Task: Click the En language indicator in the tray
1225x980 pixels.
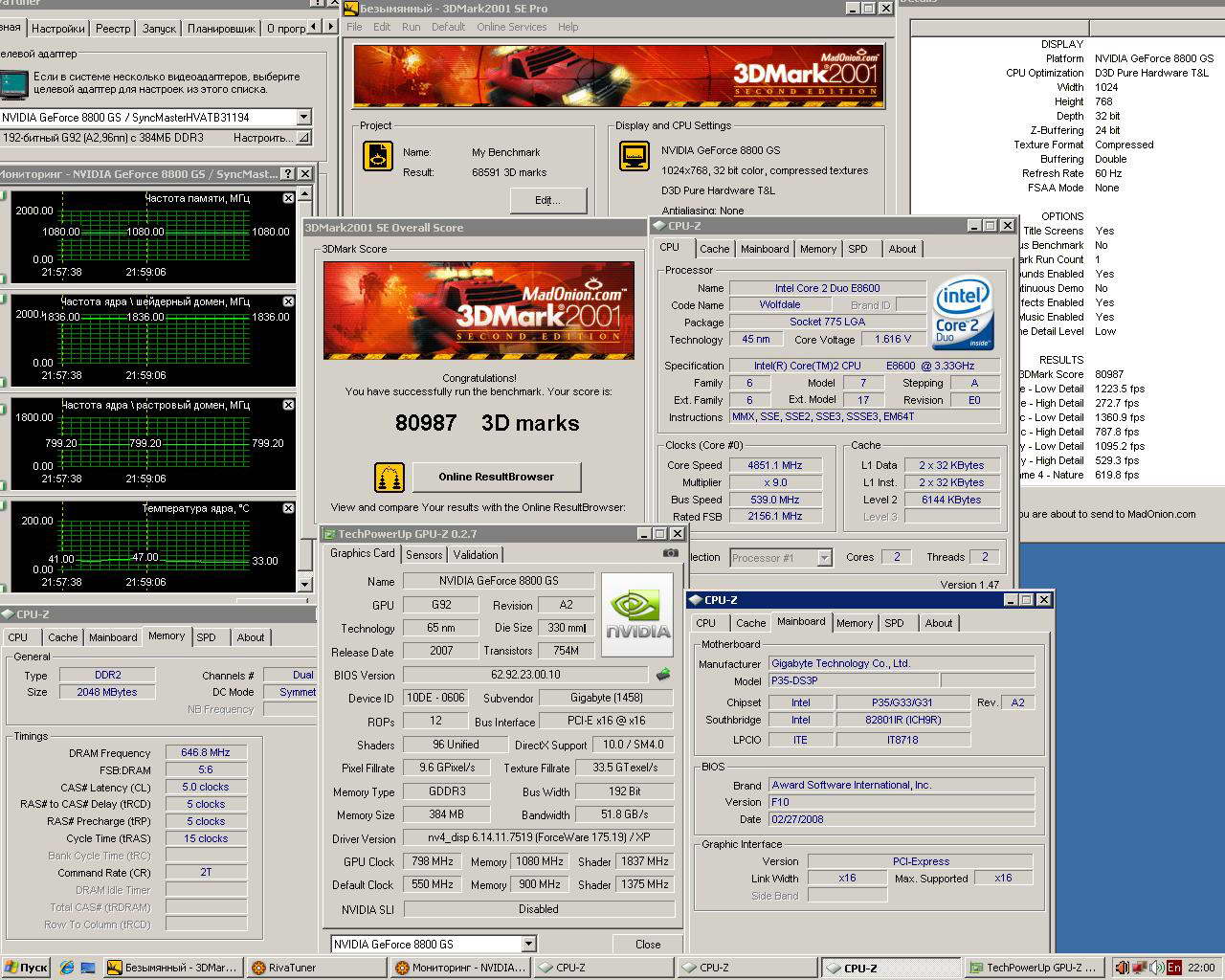Action: click(1173, 968)
